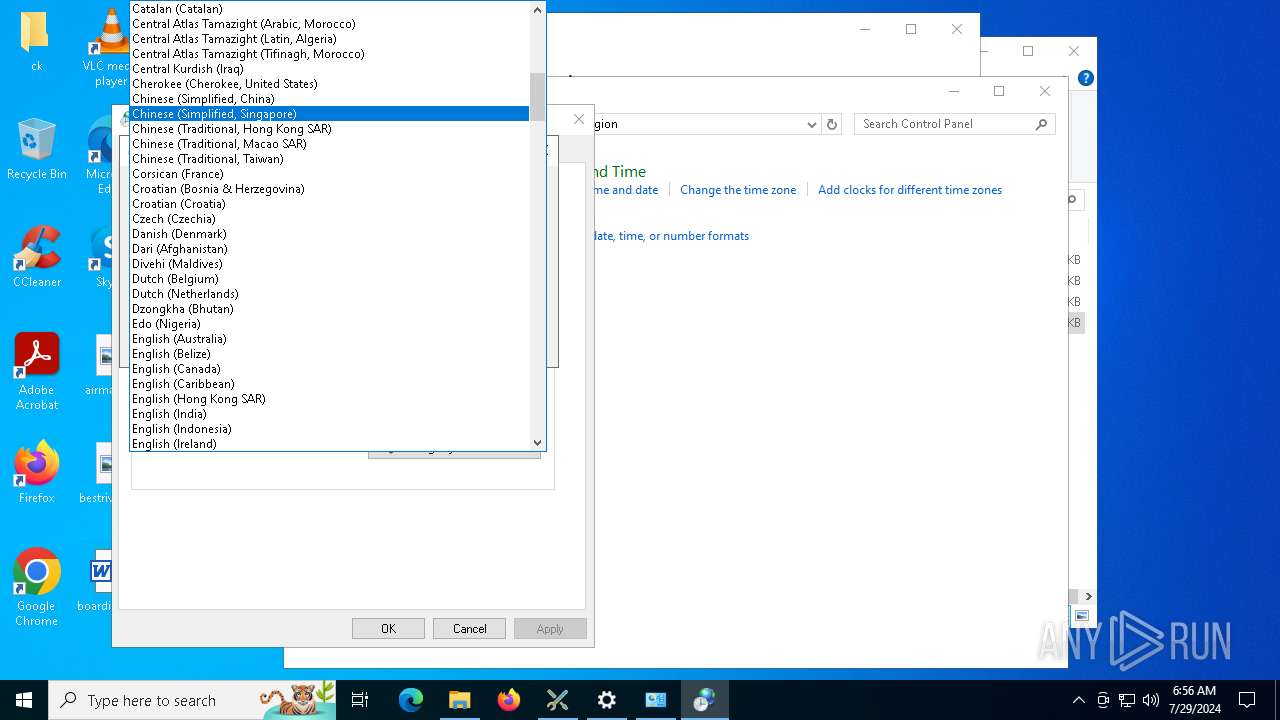Viewport: 1280px width, 720px height.
Task: Open the notification center icon
Action: pyautogui.click(x=1247, y=700)
